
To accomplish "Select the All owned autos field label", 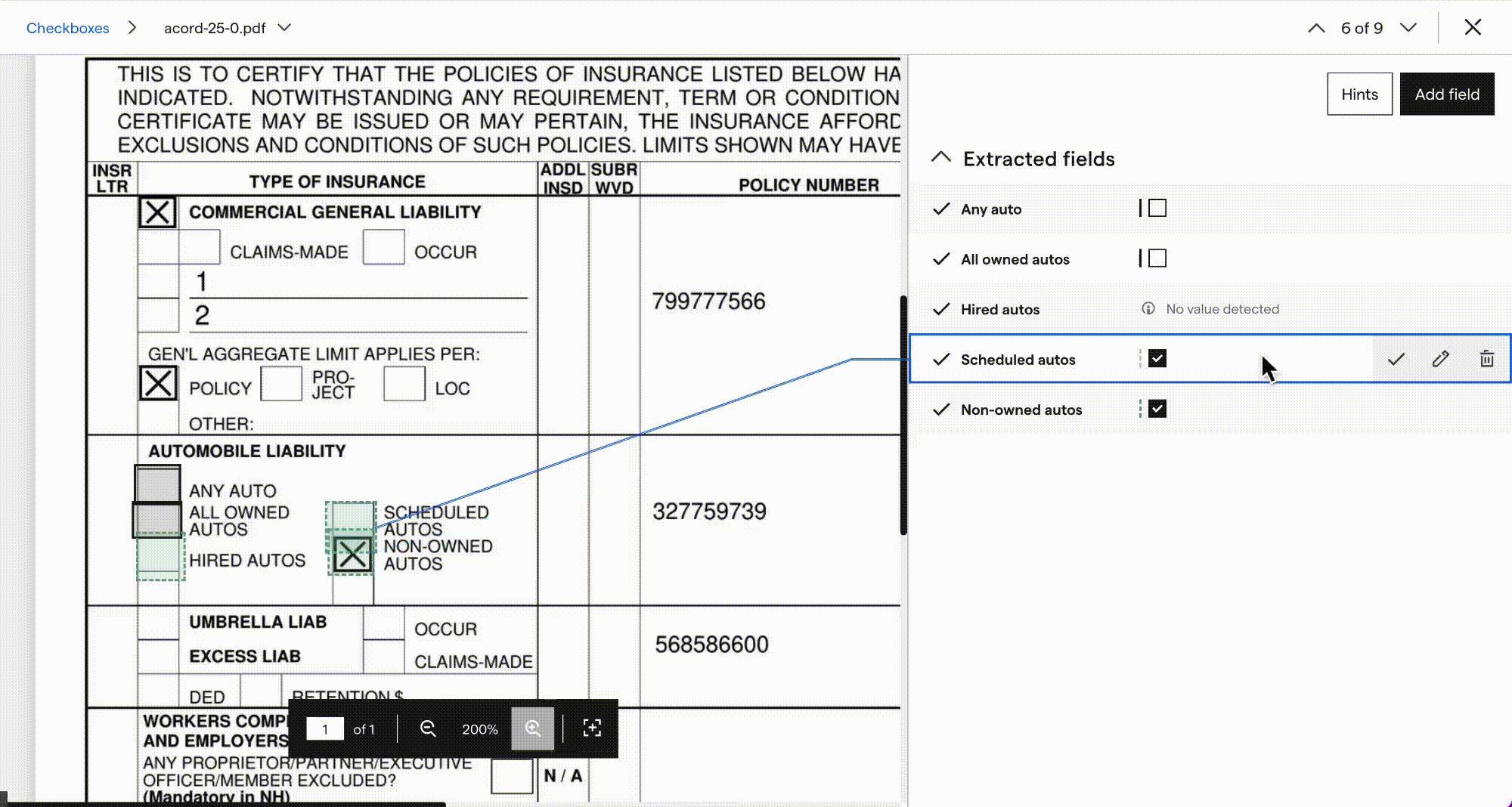I will point(1015,259).
